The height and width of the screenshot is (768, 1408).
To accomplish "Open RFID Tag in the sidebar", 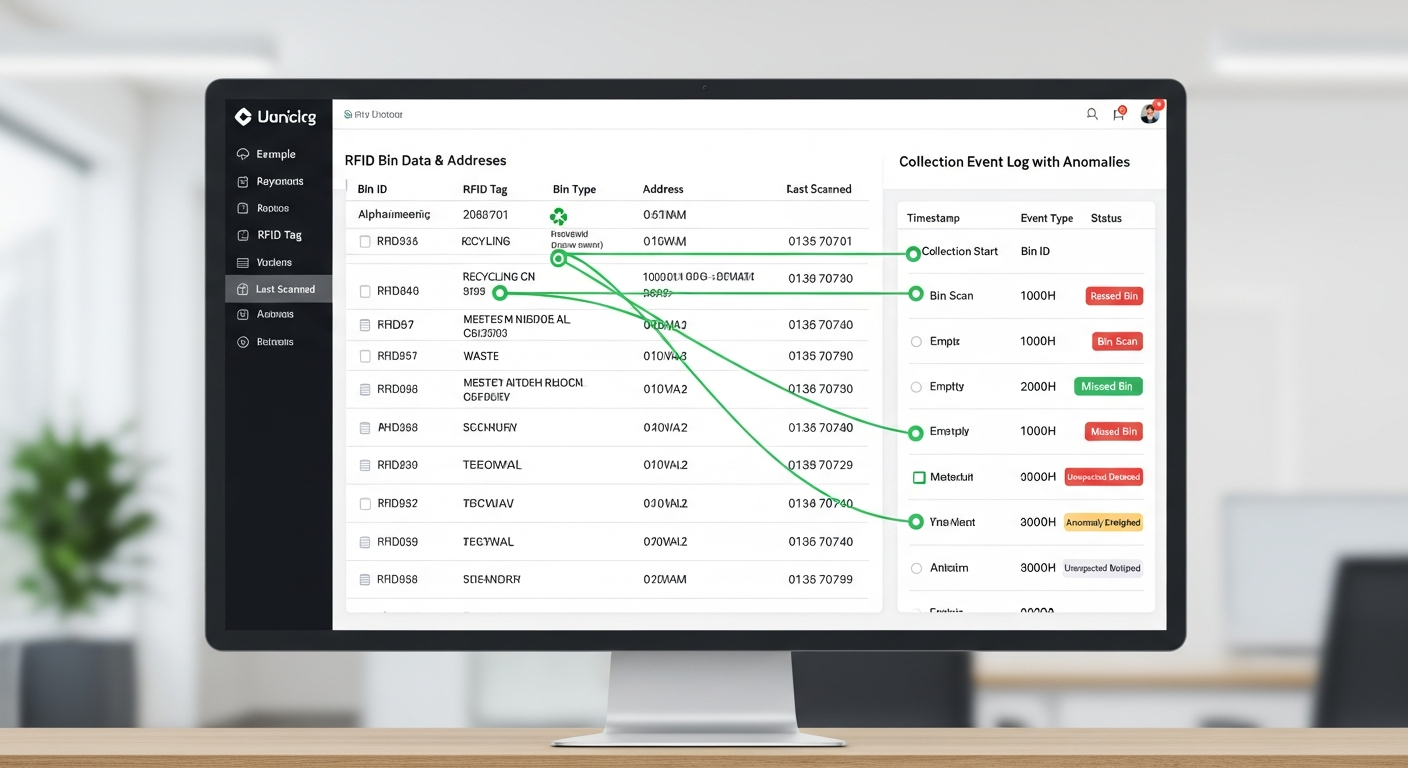I will pos(279,236).
